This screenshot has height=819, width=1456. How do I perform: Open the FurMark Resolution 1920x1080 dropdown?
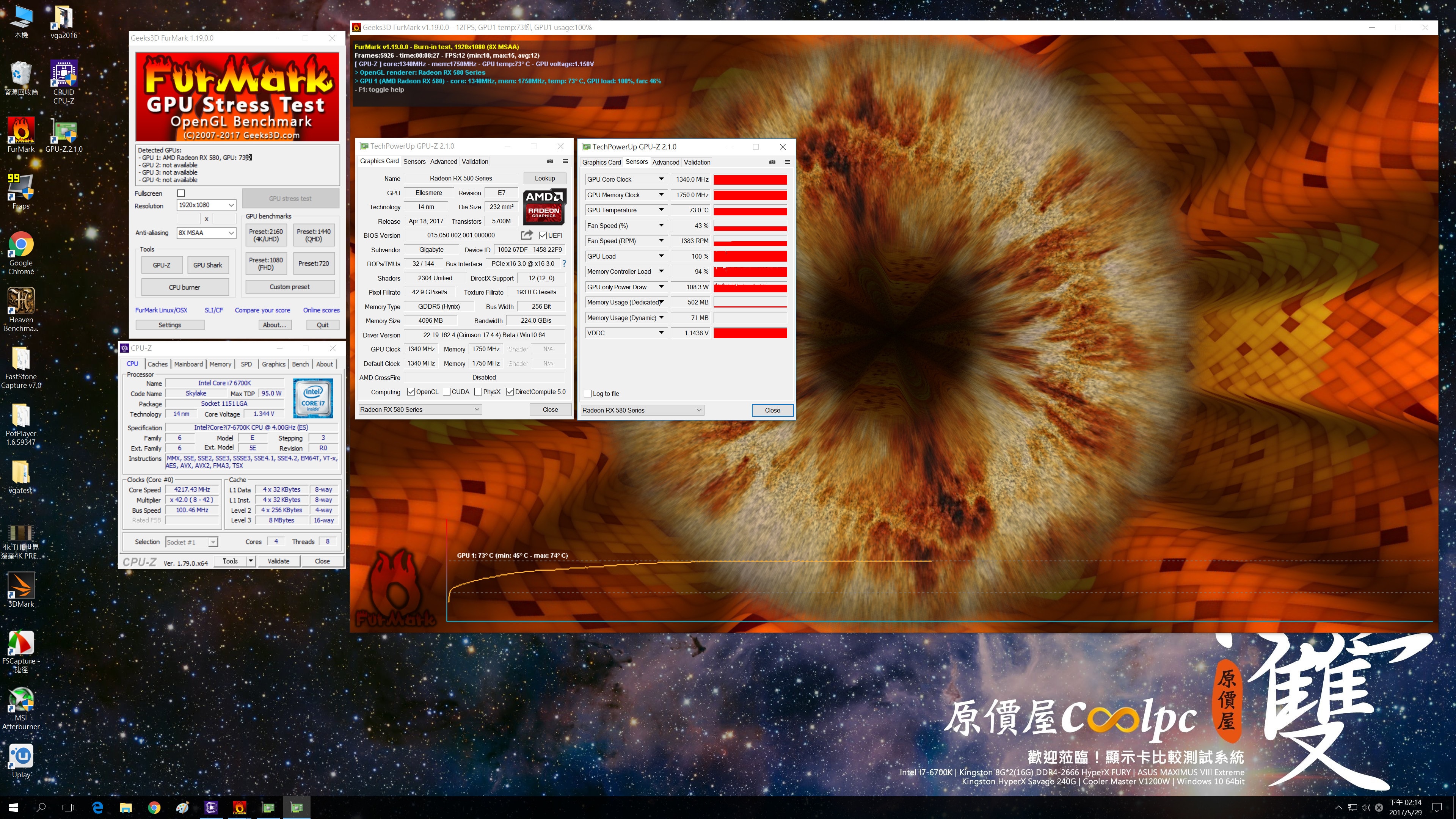tap(206, 205)
